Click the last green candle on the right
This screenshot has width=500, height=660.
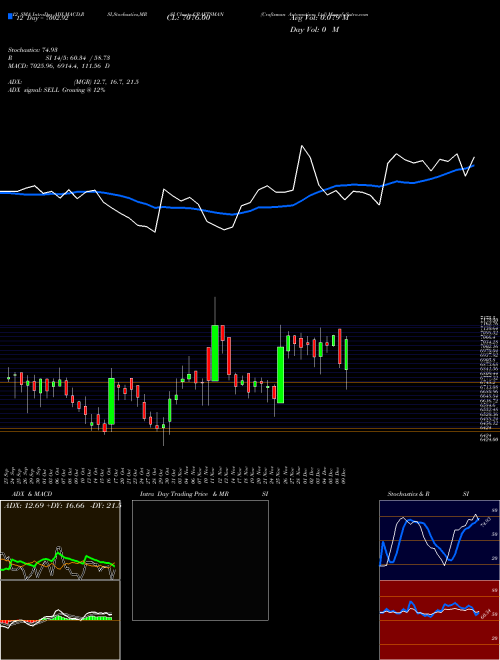click(346, 354)
